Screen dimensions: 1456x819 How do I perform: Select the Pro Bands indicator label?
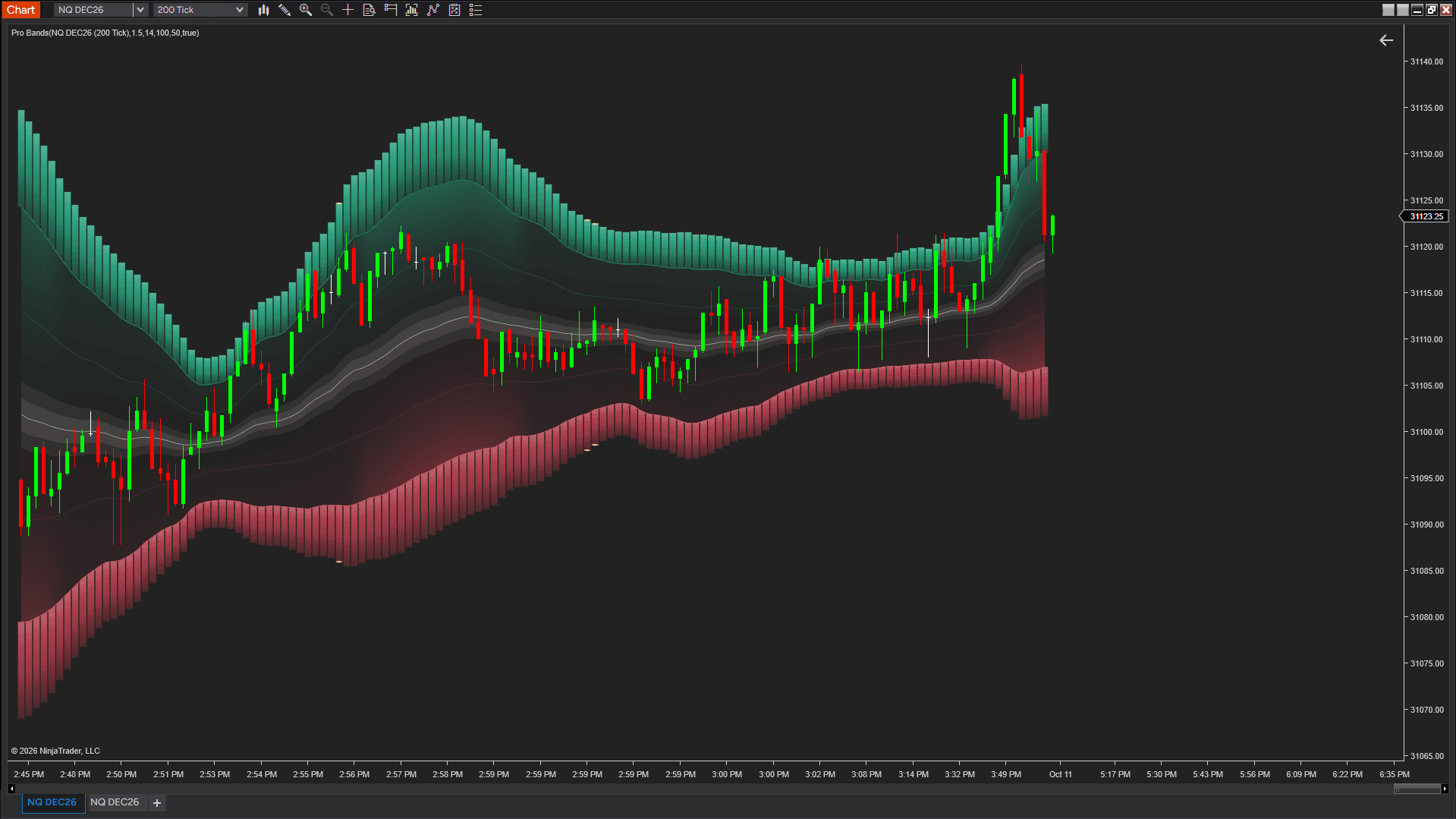(x=105, y=33)
